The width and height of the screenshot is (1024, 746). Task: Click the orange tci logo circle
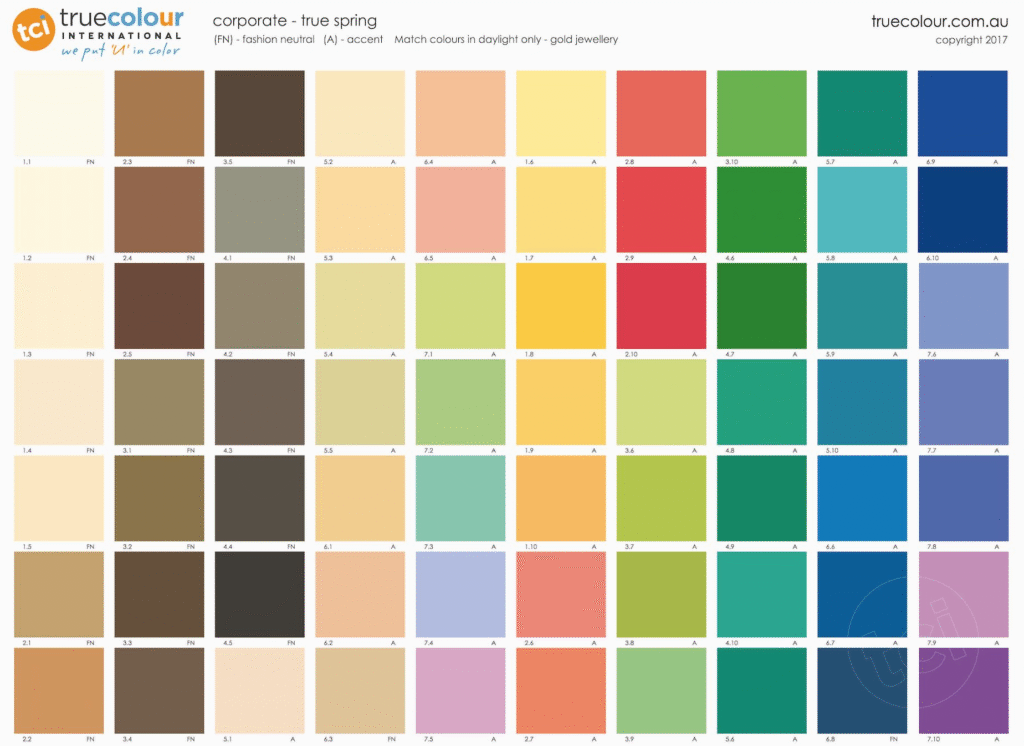33,29
